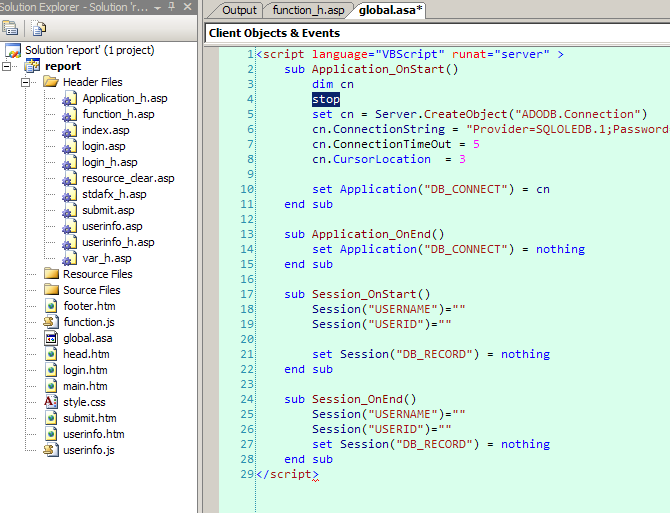The height and width of the screenshot is (513, 670).
Task: Click the submit.asp file icon
Action: 69,211
